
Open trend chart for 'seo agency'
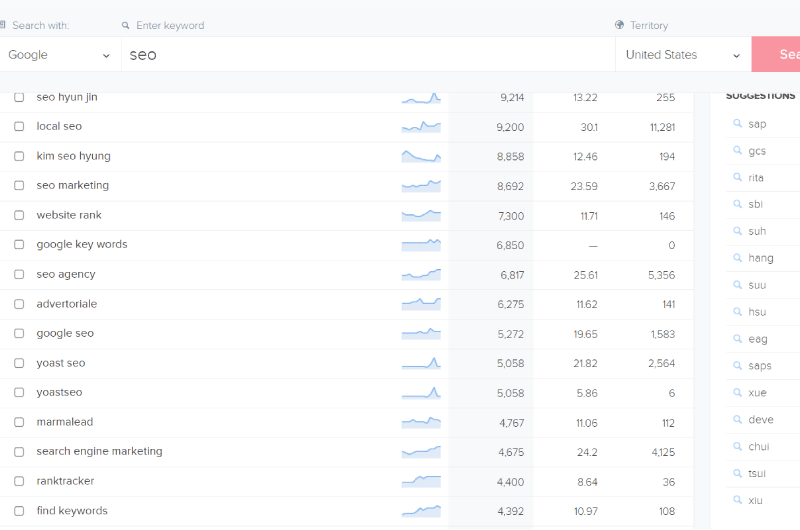tap(421, 274)
